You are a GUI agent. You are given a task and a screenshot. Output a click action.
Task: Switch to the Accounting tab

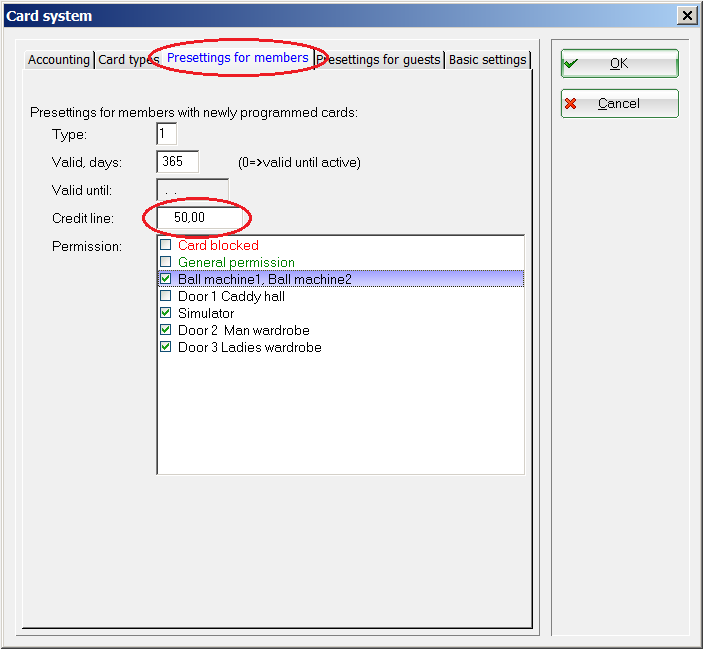(59, 60)
